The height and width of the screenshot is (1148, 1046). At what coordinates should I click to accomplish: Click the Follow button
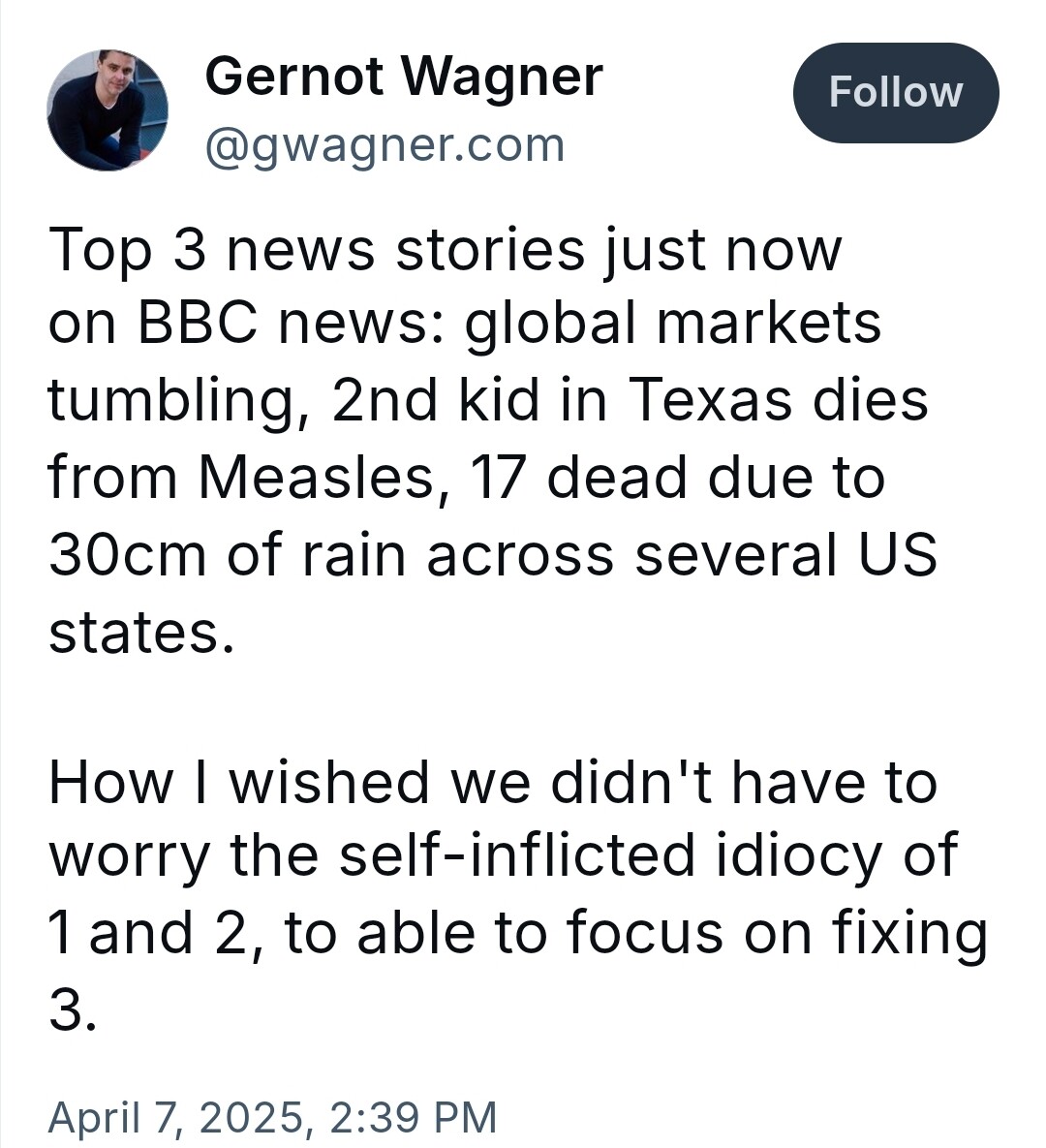[896, 93]
